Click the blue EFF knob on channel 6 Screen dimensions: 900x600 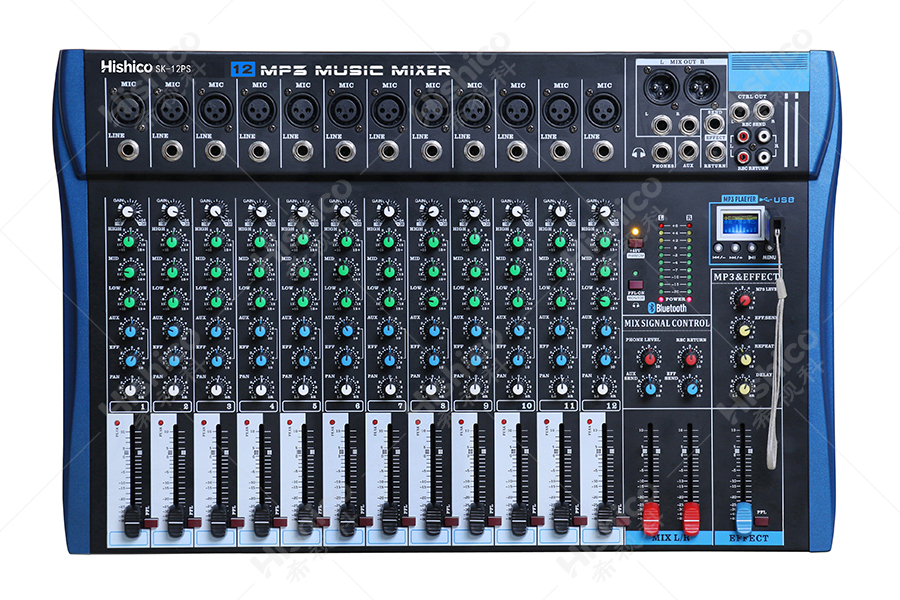click(x=347, y=360)
